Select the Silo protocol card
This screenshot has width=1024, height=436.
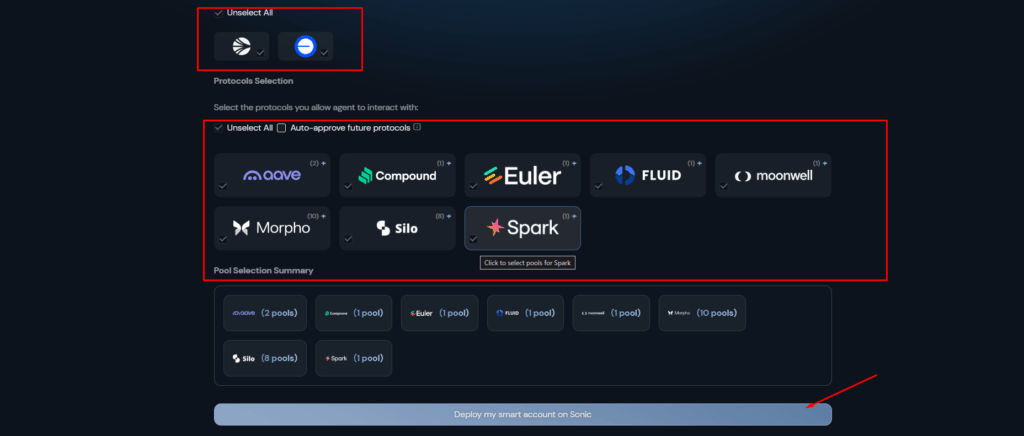pos(397,228)
